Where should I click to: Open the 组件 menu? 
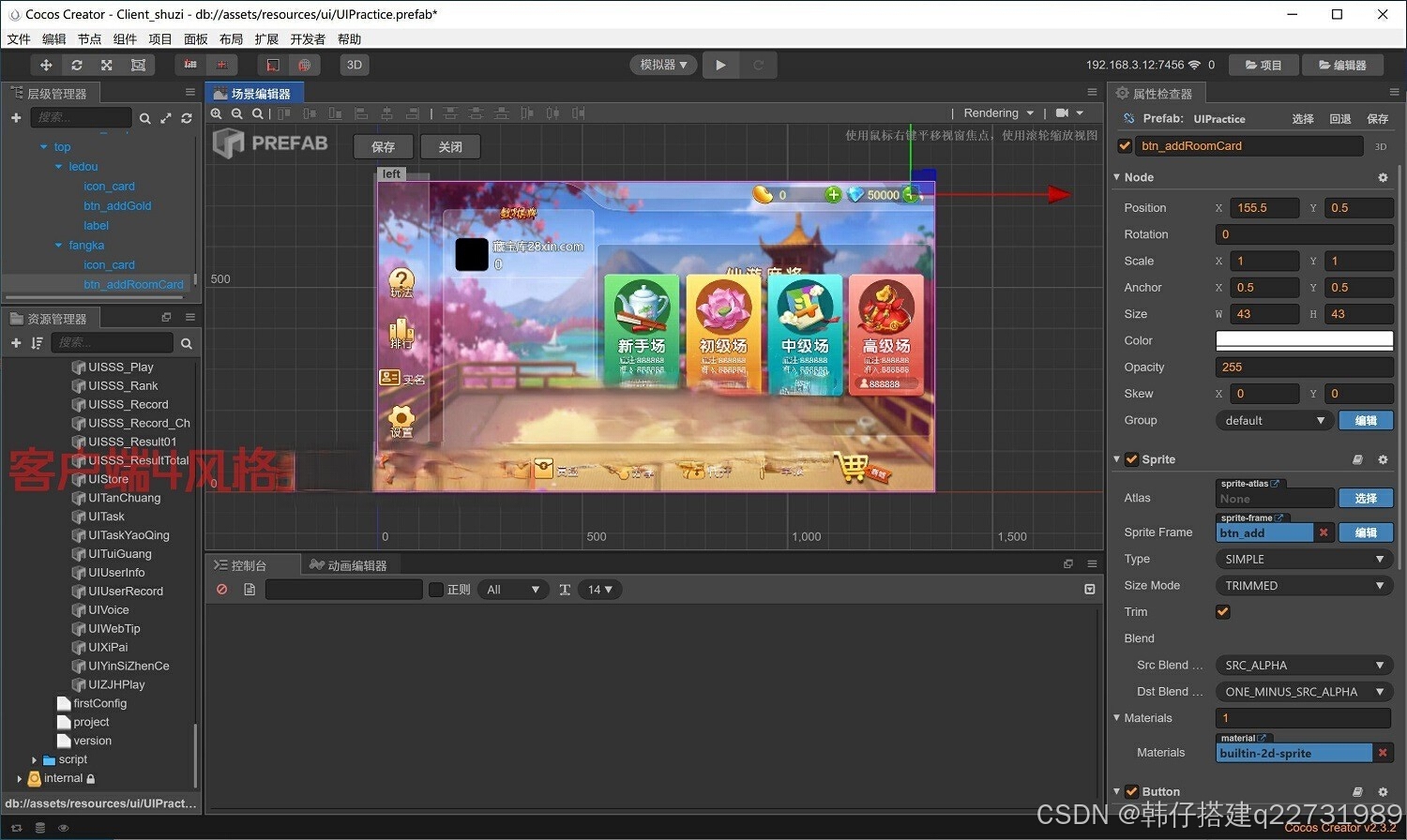(125, 39)
